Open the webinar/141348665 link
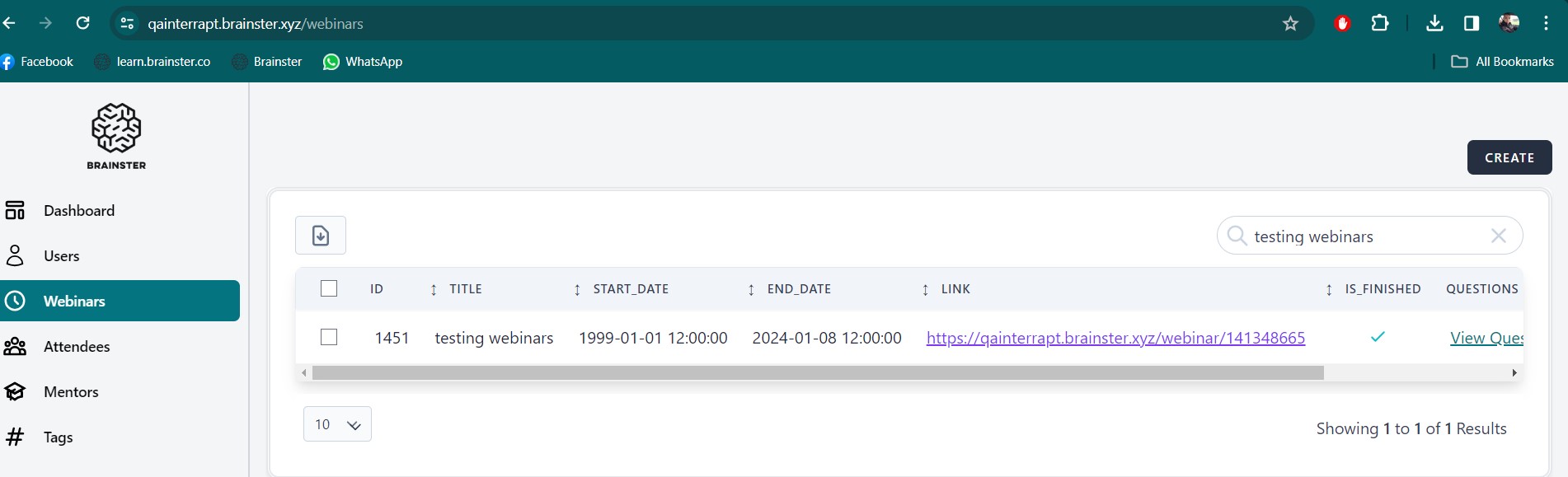1568x477 pixels. click(1115, 338)
